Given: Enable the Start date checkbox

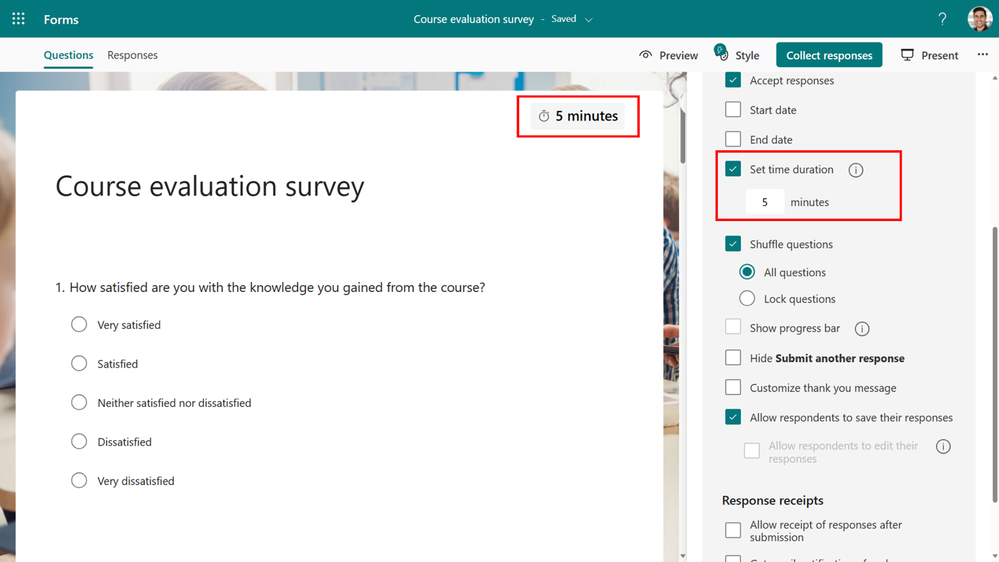Looking at the screenshot, I should 733,110.
